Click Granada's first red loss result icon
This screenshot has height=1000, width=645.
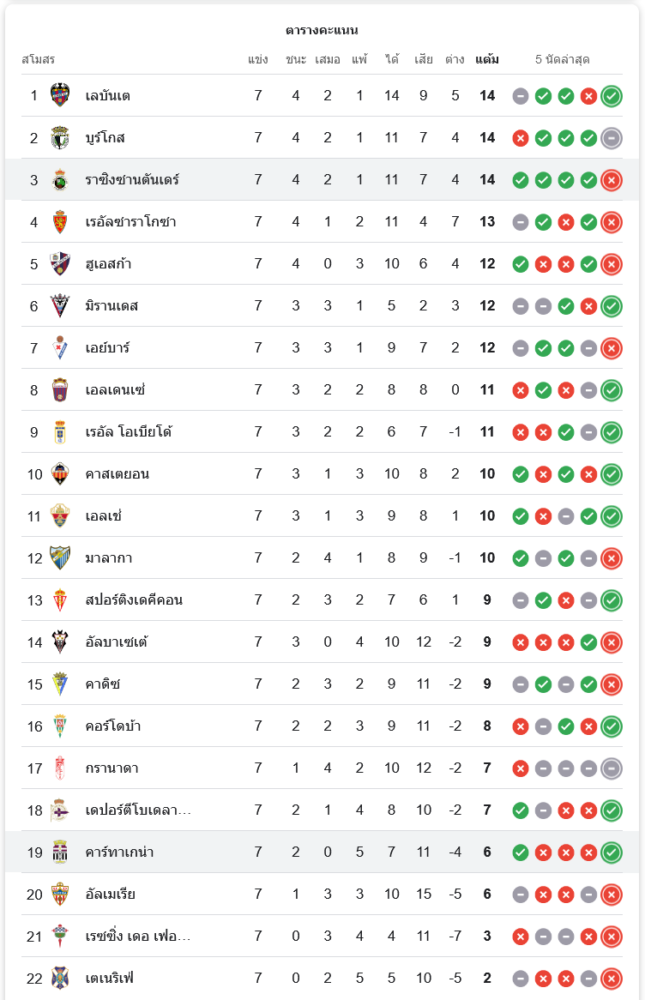tap(521, 768)
